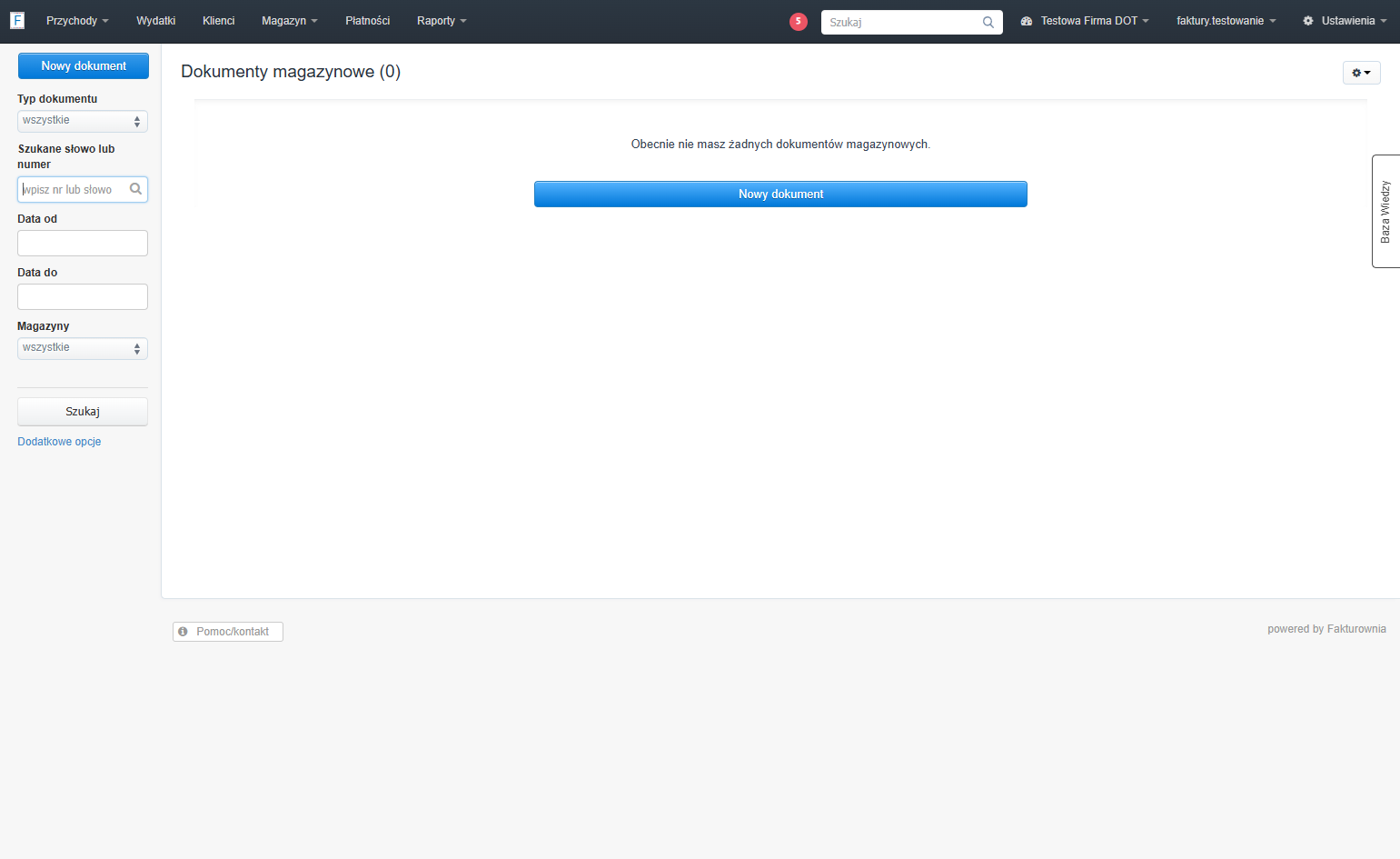This screenshot has height=859, width=1400.
Task: Go to the Wydatki section
Action: click(x=155, y=21)
